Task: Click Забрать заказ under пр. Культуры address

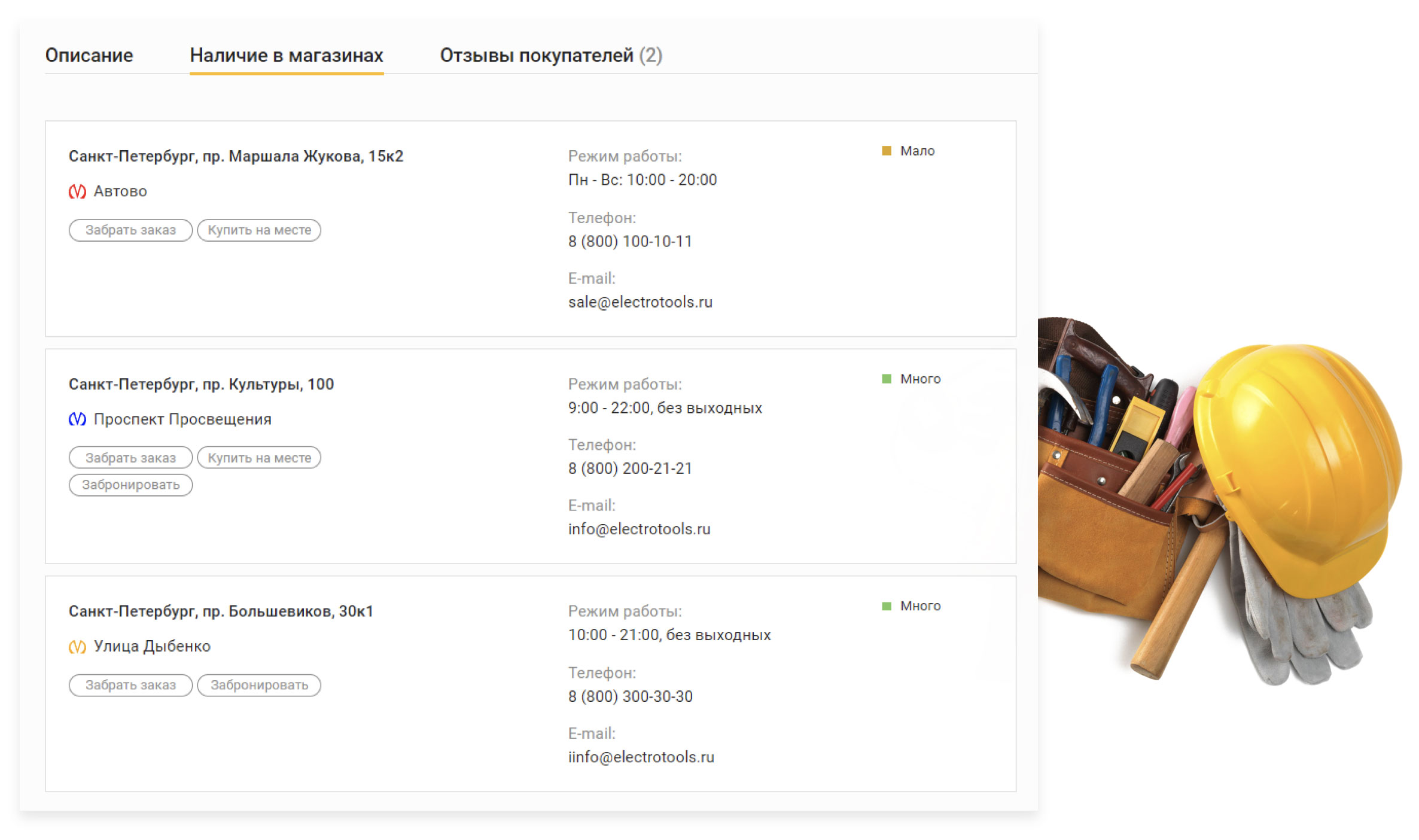Action: tap(130, 458)
